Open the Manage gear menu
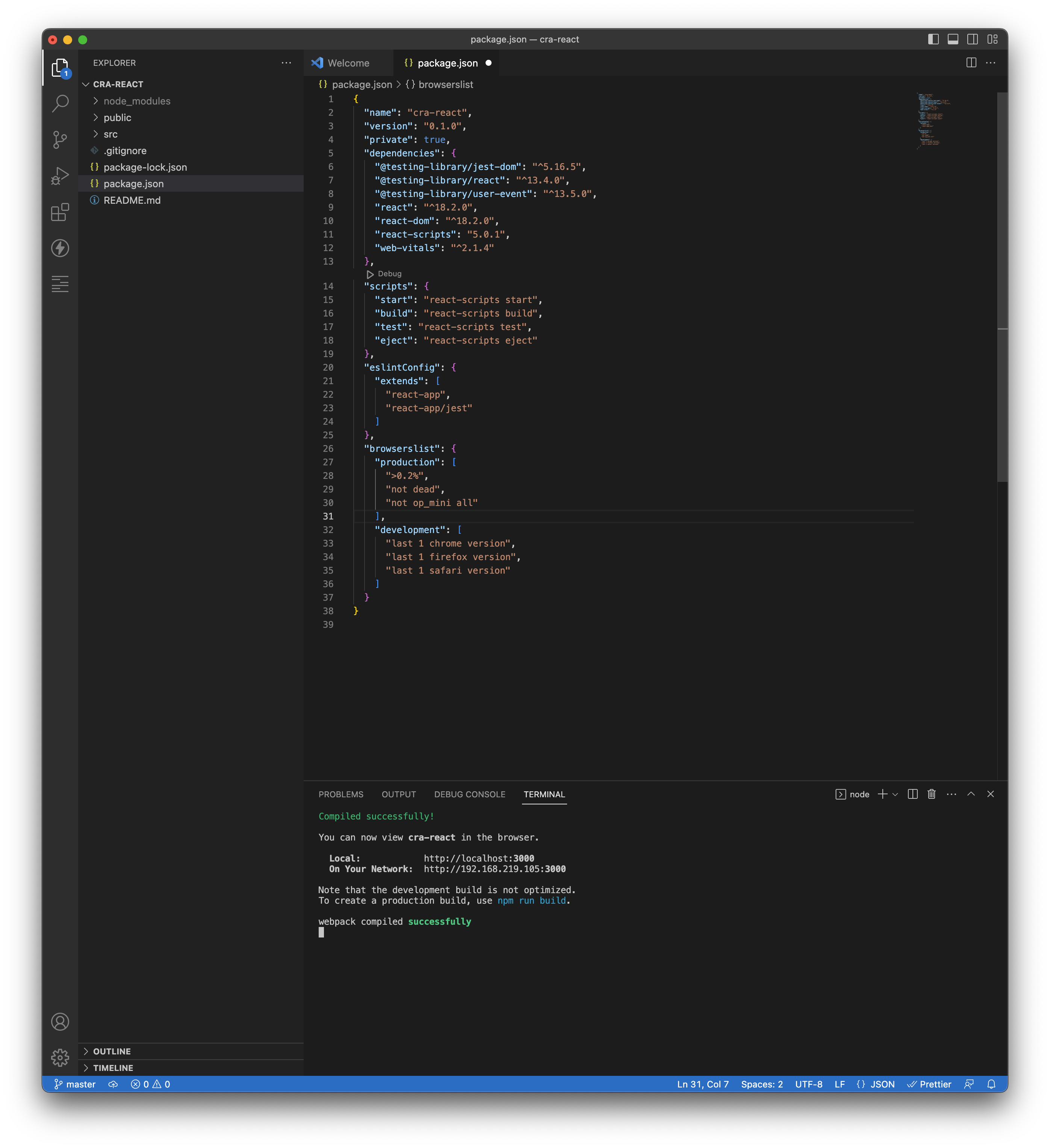This screenshot has height=1148, width=1050. tap(60, 1057)
